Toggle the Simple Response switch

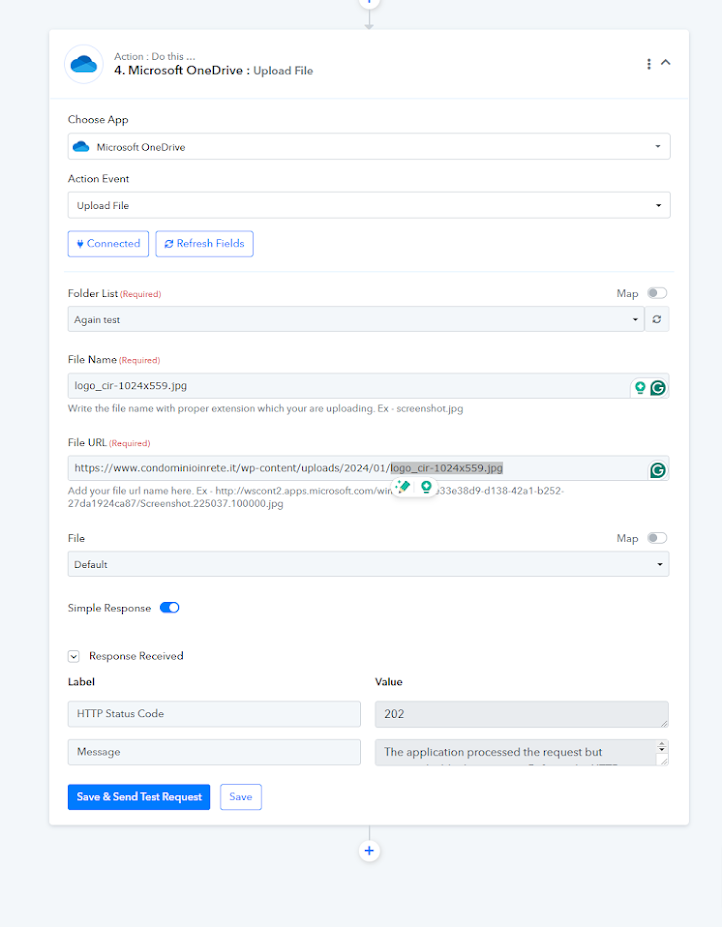[x=170, y=608]
